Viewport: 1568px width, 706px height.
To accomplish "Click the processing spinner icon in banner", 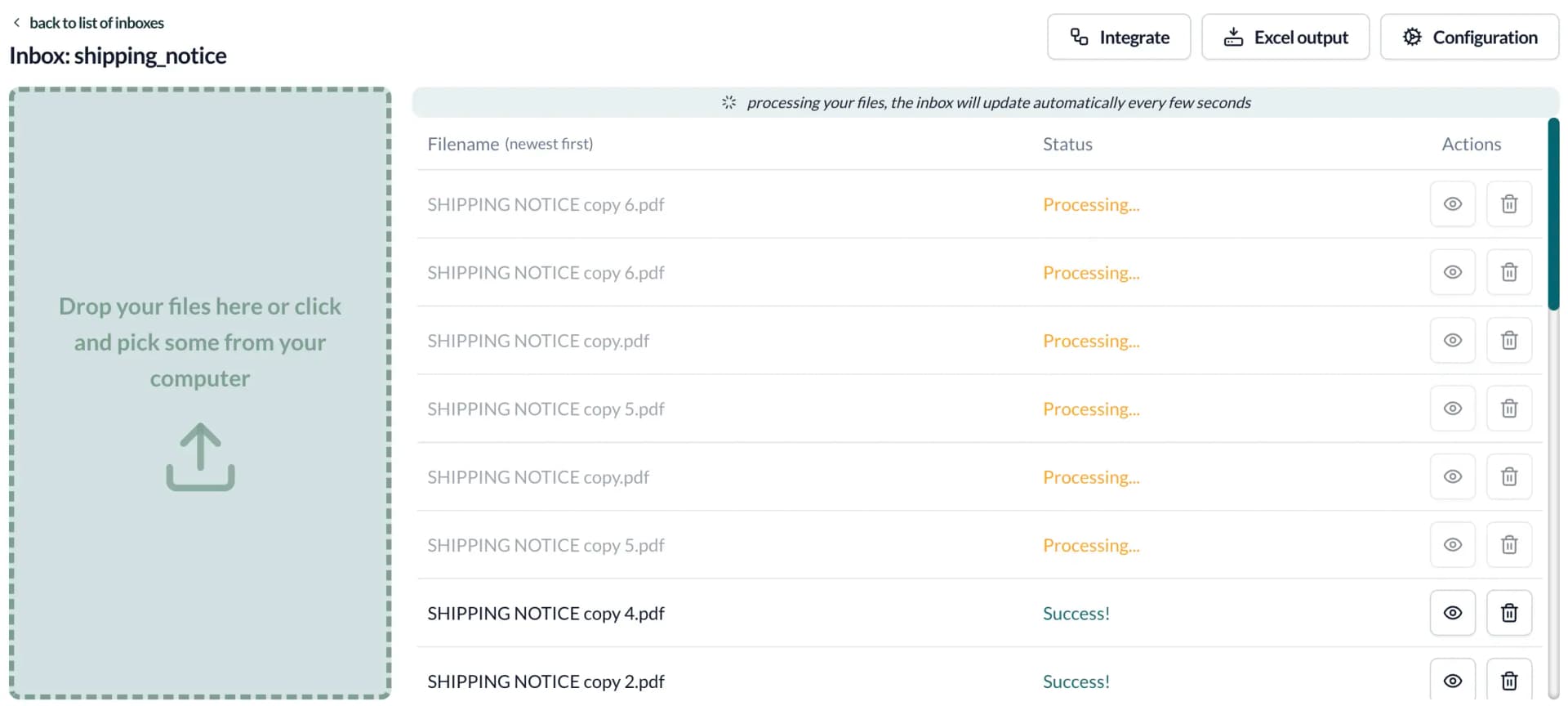I will (x=728, y=102).
